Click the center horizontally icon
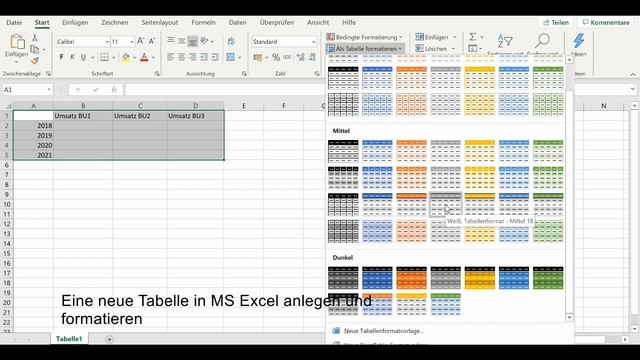 182,57
